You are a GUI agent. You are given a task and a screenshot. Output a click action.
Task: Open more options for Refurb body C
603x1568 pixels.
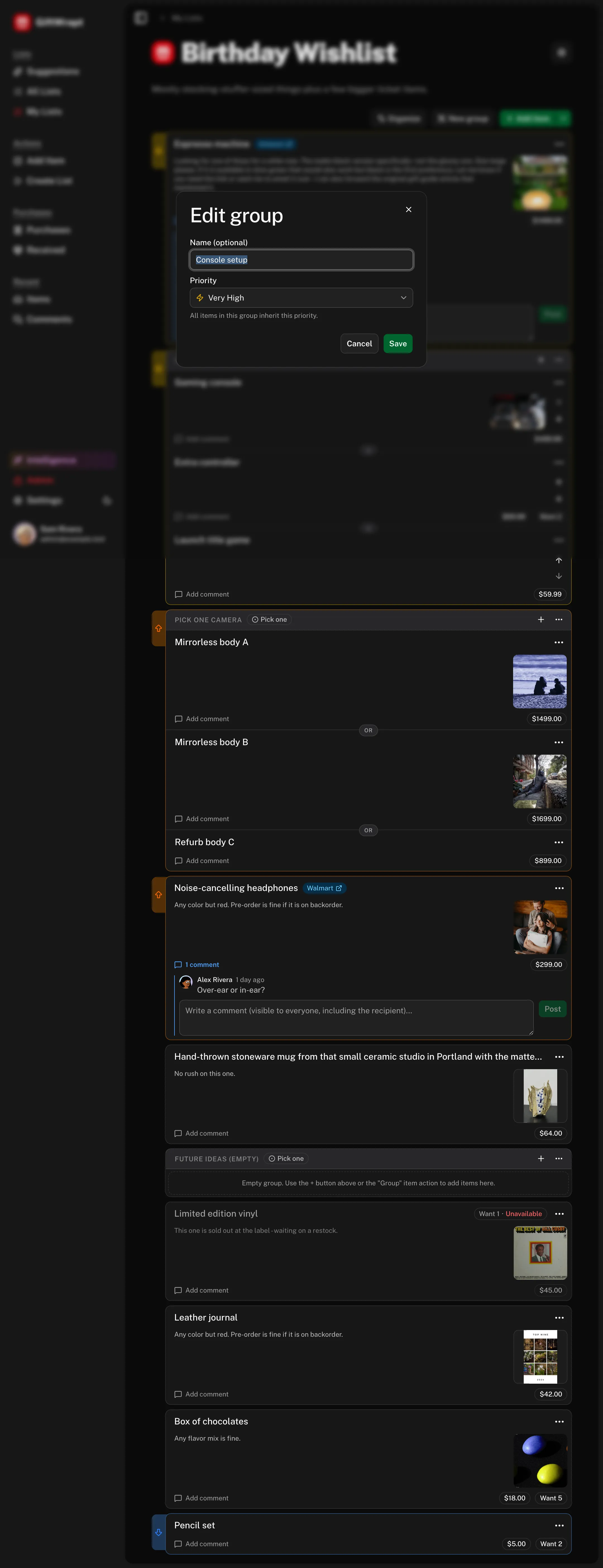559,842
